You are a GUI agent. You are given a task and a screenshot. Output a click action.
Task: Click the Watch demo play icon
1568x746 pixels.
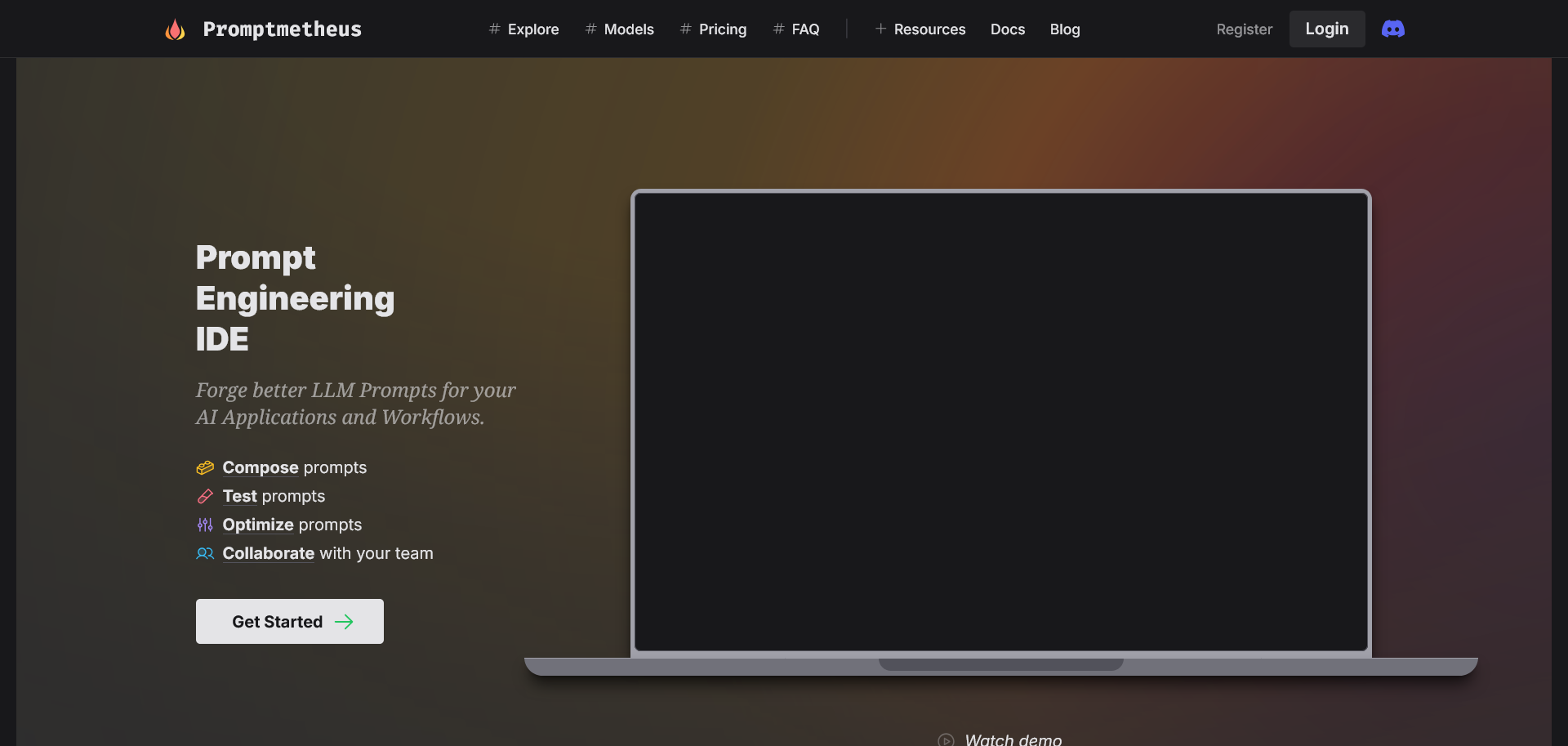pyautogui.click(x=947, y=739)
